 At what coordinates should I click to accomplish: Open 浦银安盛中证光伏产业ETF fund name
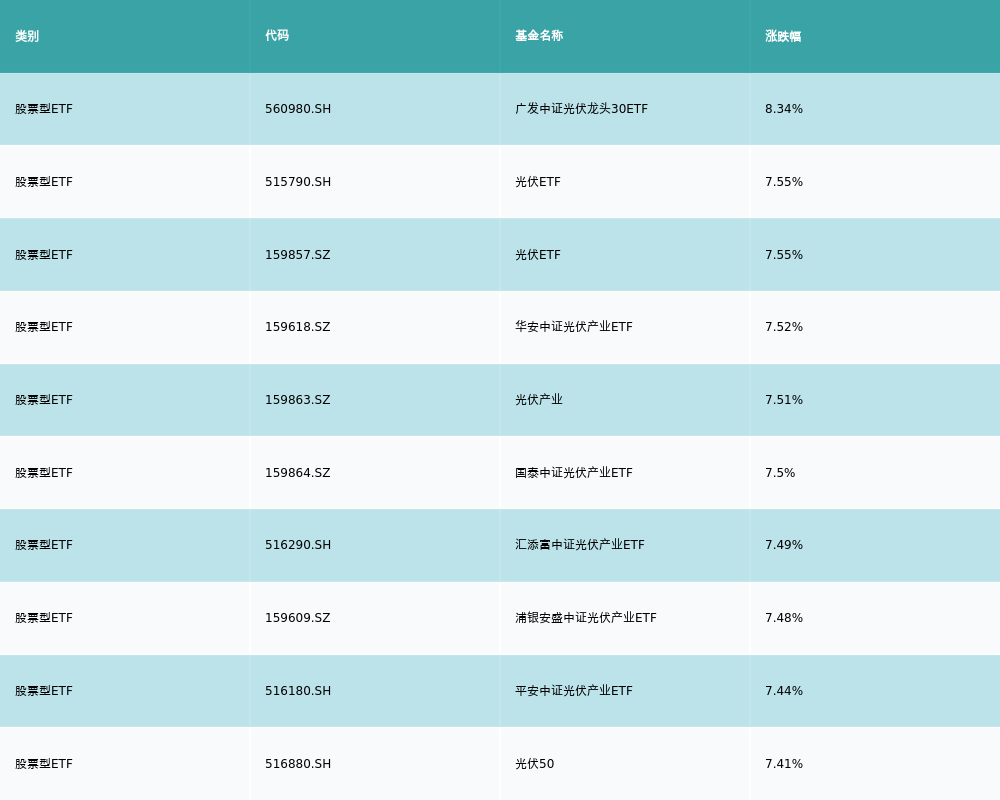pos(586,618)
